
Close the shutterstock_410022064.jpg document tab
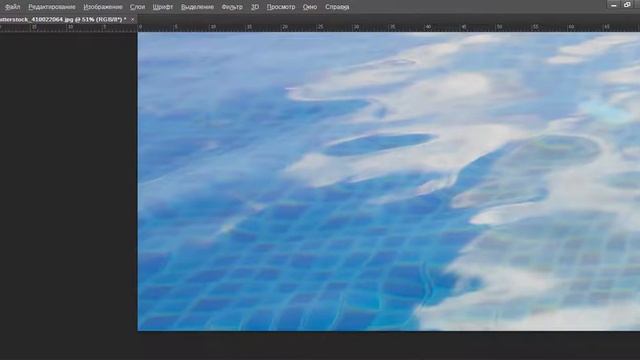133,19
